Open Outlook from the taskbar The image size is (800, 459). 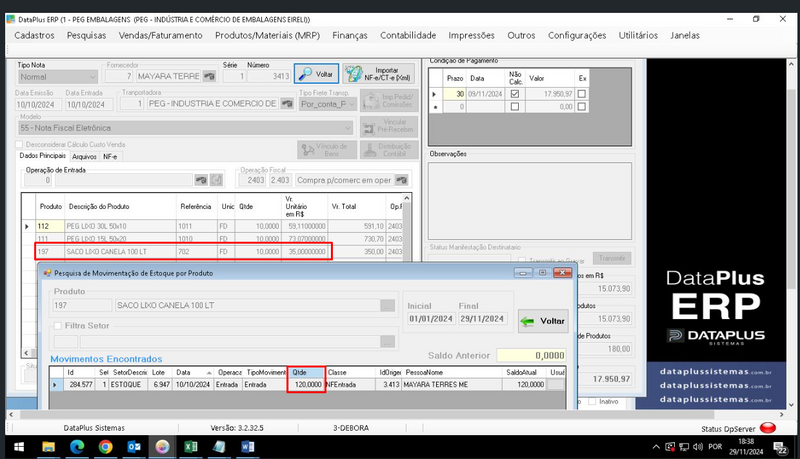pos(134,447)
